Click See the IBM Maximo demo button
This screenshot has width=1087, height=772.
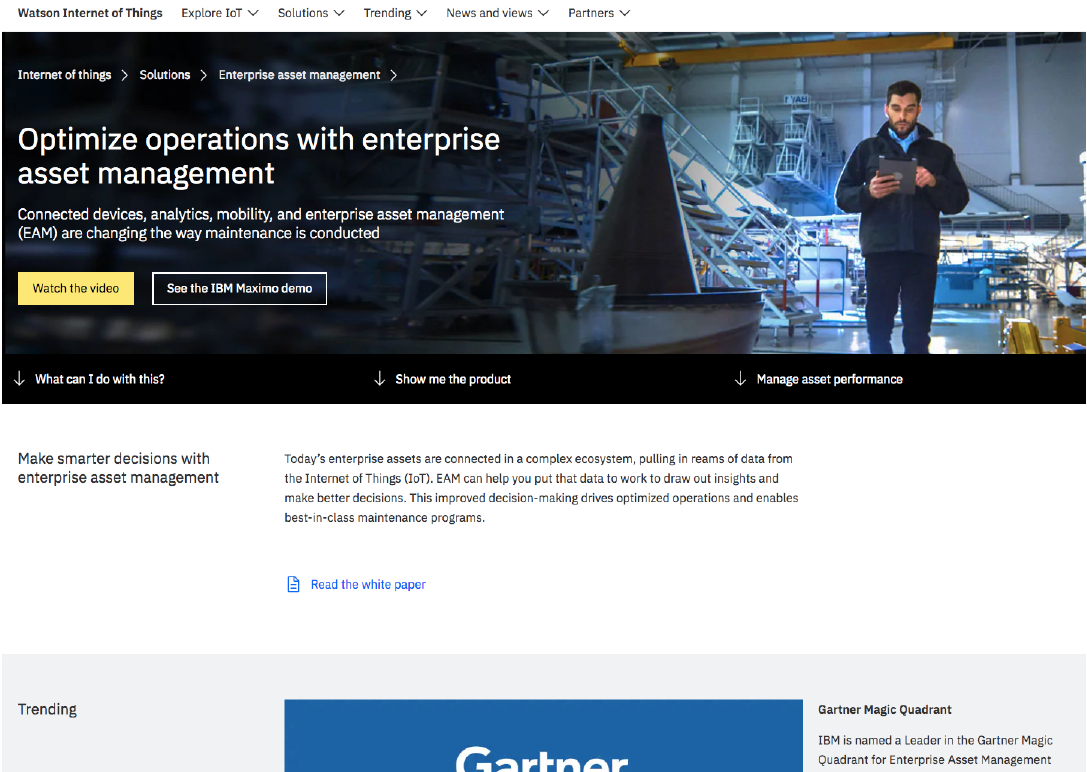click(x=239, y=288)
